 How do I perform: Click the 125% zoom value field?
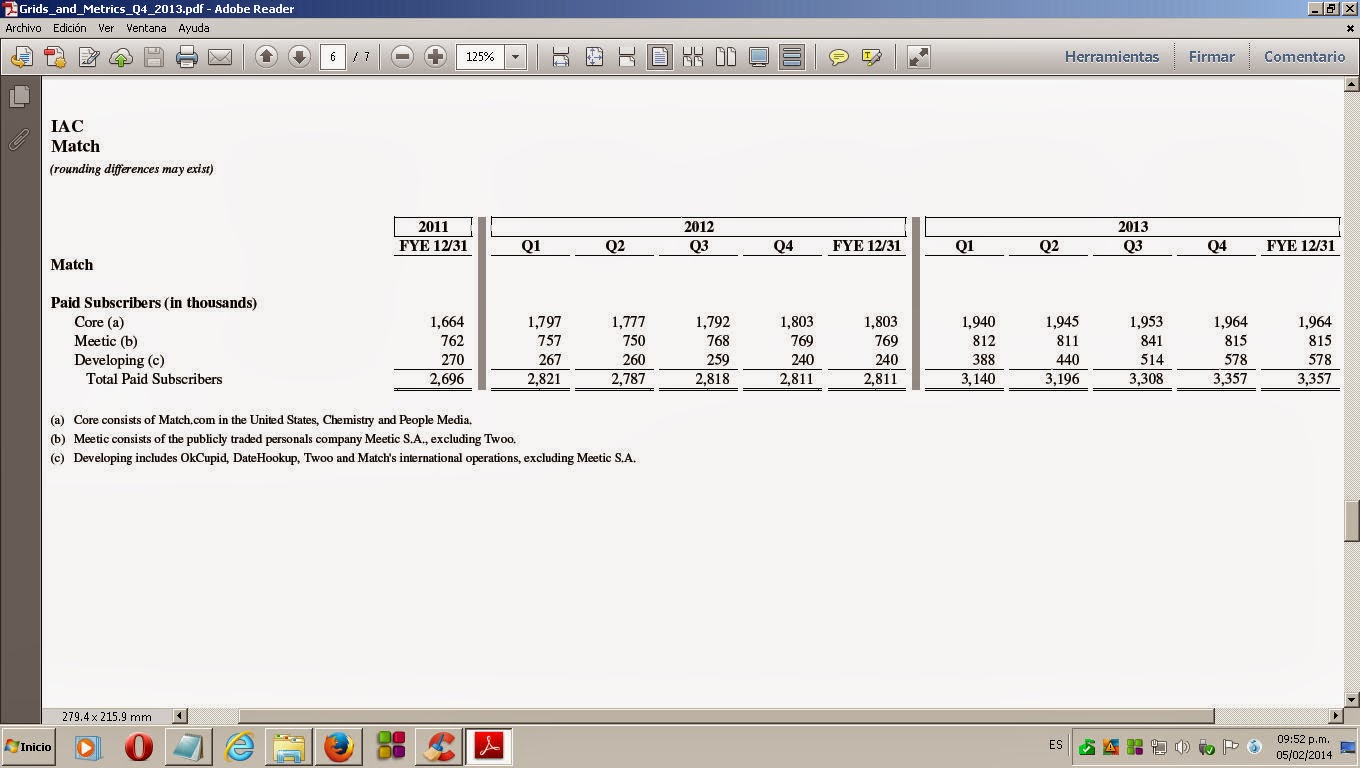[x=481, y=57]
